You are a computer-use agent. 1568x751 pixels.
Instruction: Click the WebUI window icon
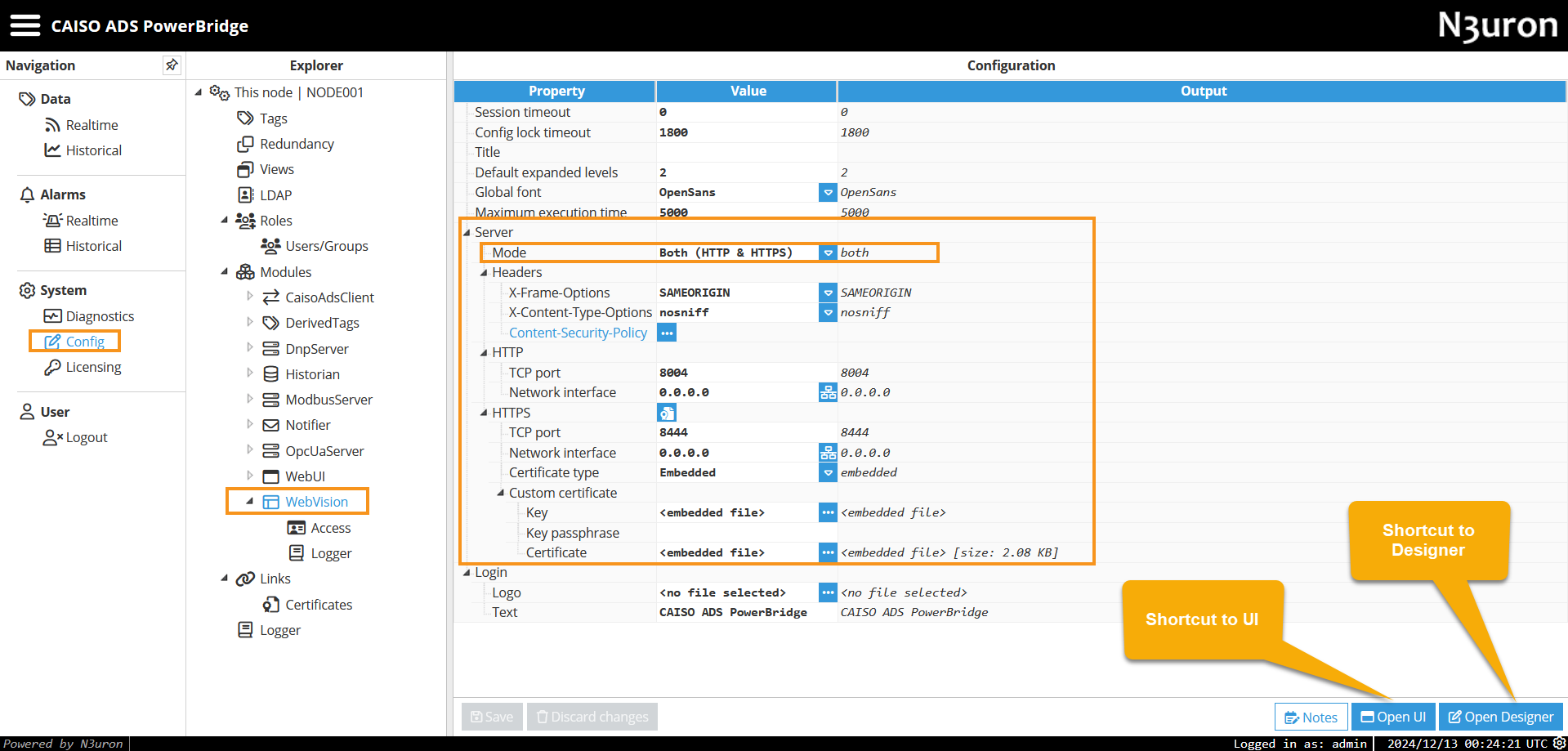pos(271,476)
